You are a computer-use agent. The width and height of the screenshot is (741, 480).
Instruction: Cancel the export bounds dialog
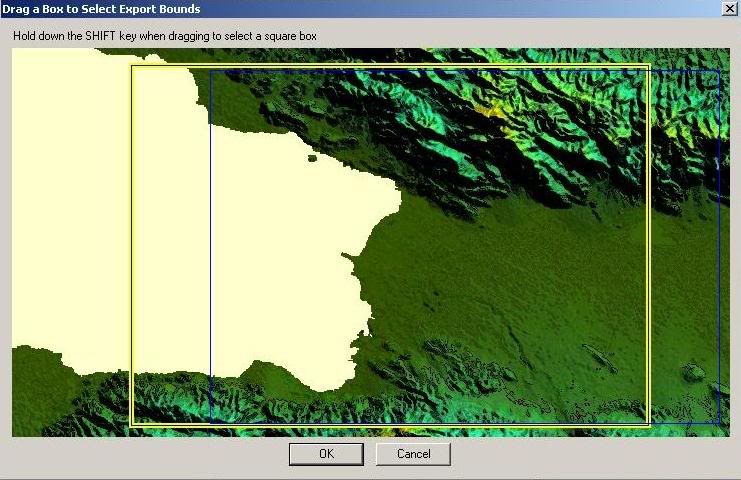414,454
